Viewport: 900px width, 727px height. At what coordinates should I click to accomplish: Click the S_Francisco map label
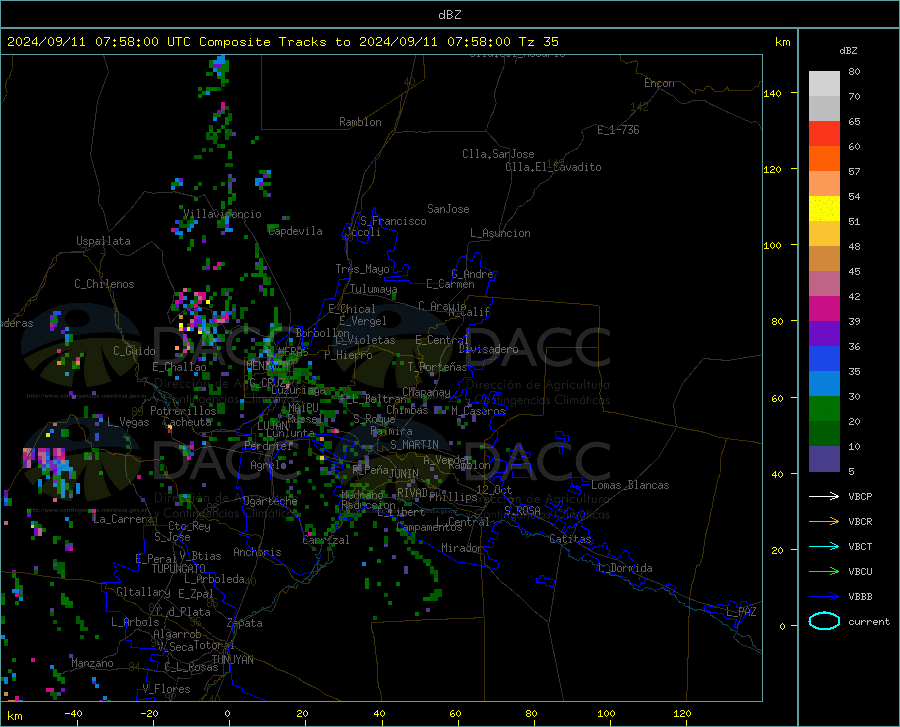393,221
